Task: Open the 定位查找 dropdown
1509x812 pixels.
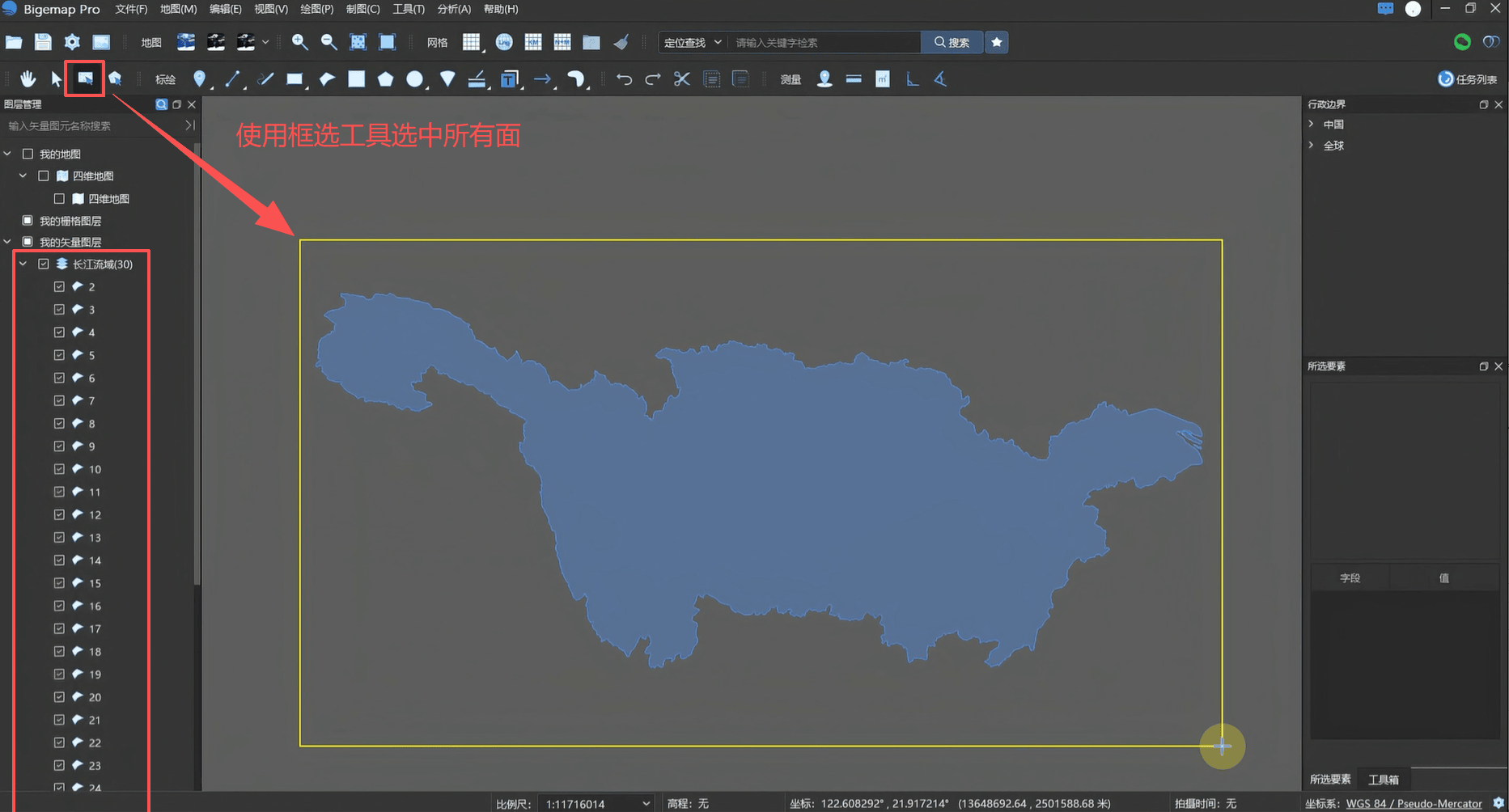Action: pos(693,42)
